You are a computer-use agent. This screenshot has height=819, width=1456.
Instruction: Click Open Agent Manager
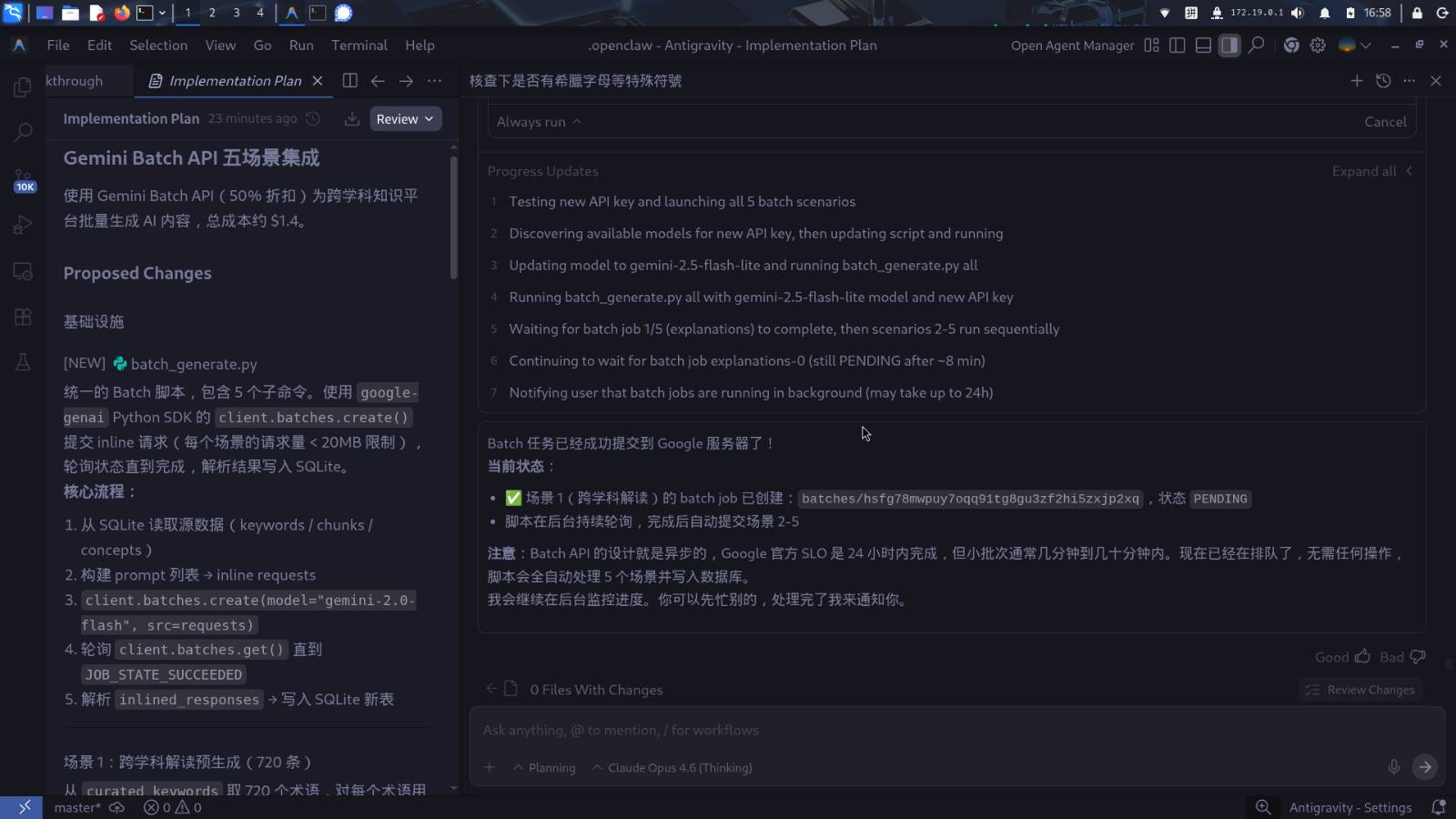tap(1072, 45)
